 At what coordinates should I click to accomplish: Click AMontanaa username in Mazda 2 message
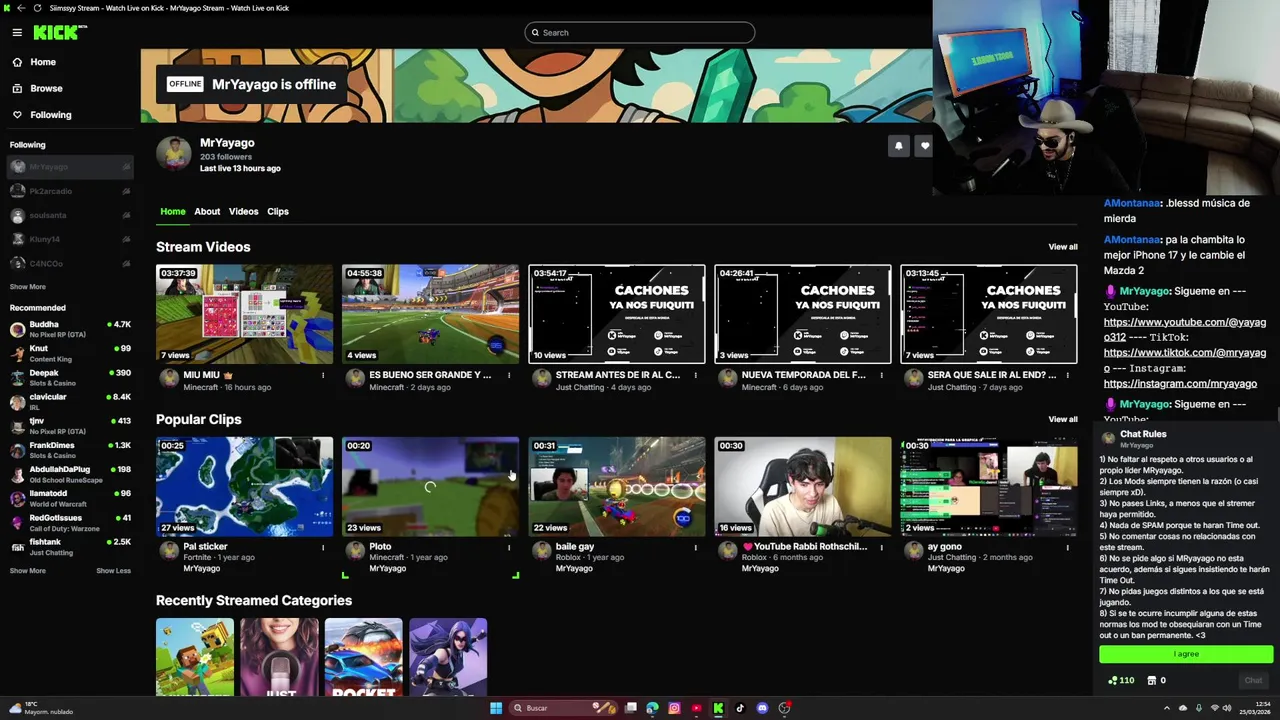coord(1132,240)
